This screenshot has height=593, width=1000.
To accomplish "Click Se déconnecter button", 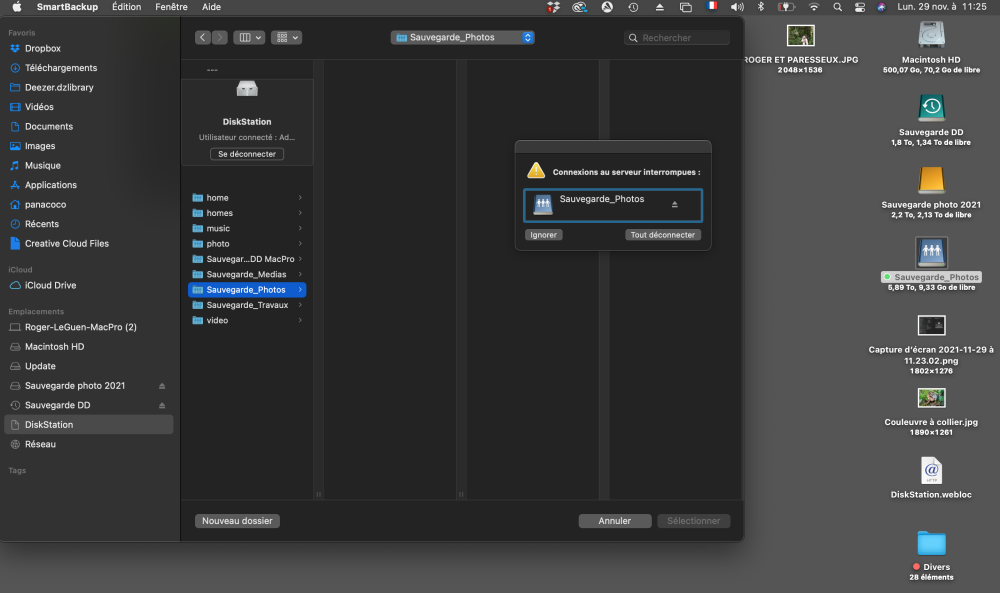I will click(x=247, y=154).
